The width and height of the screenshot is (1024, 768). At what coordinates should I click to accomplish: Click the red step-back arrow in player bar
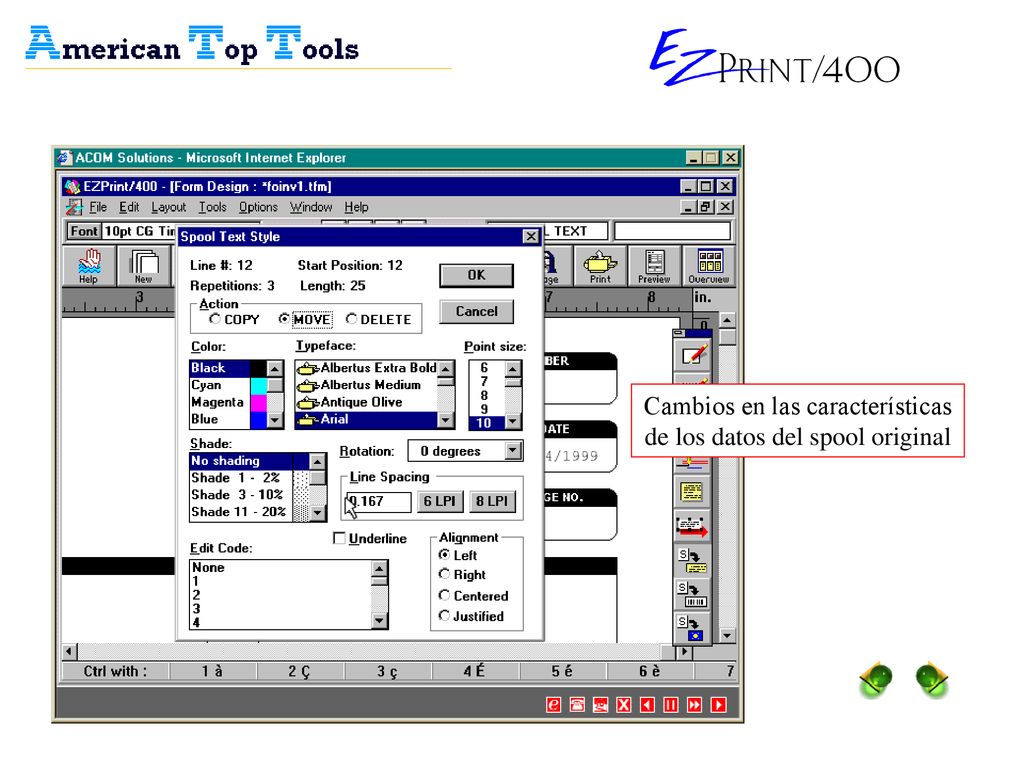648,705
